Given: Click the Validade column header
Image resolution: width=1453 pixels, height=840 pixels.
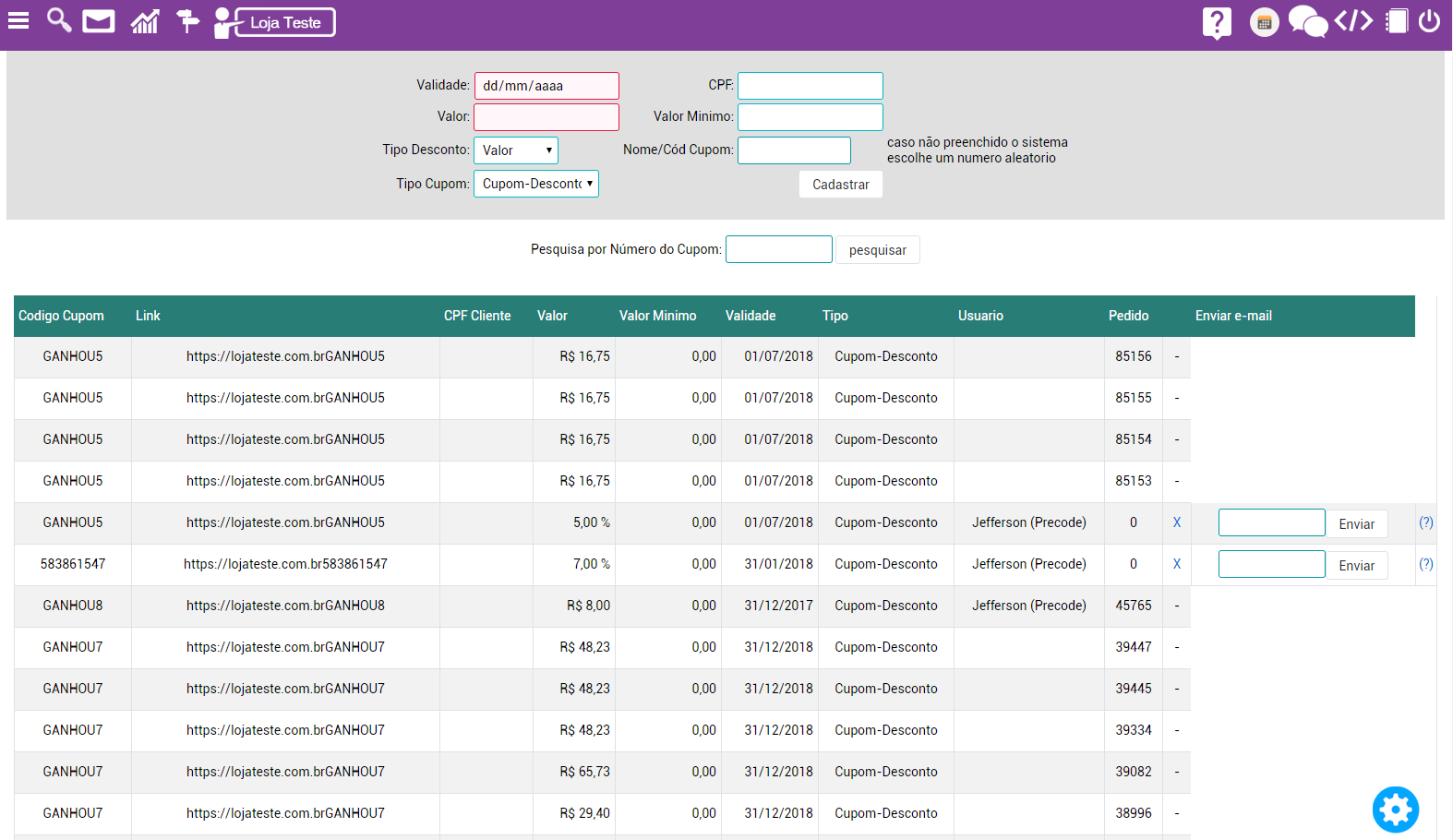Looking at the screenshot, I should coord(751,316).
